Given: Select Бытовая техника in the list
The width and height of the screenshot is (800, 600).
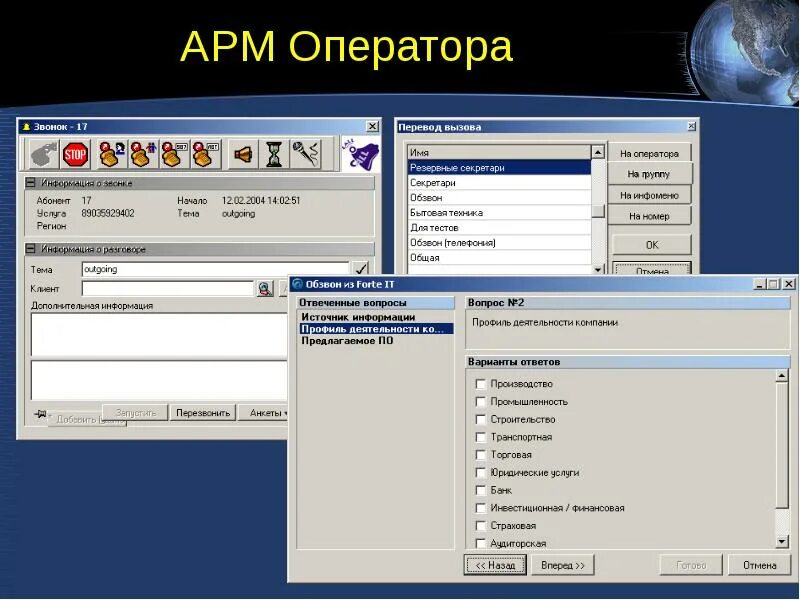Looking at the screenshot, I should pos(499,213).
